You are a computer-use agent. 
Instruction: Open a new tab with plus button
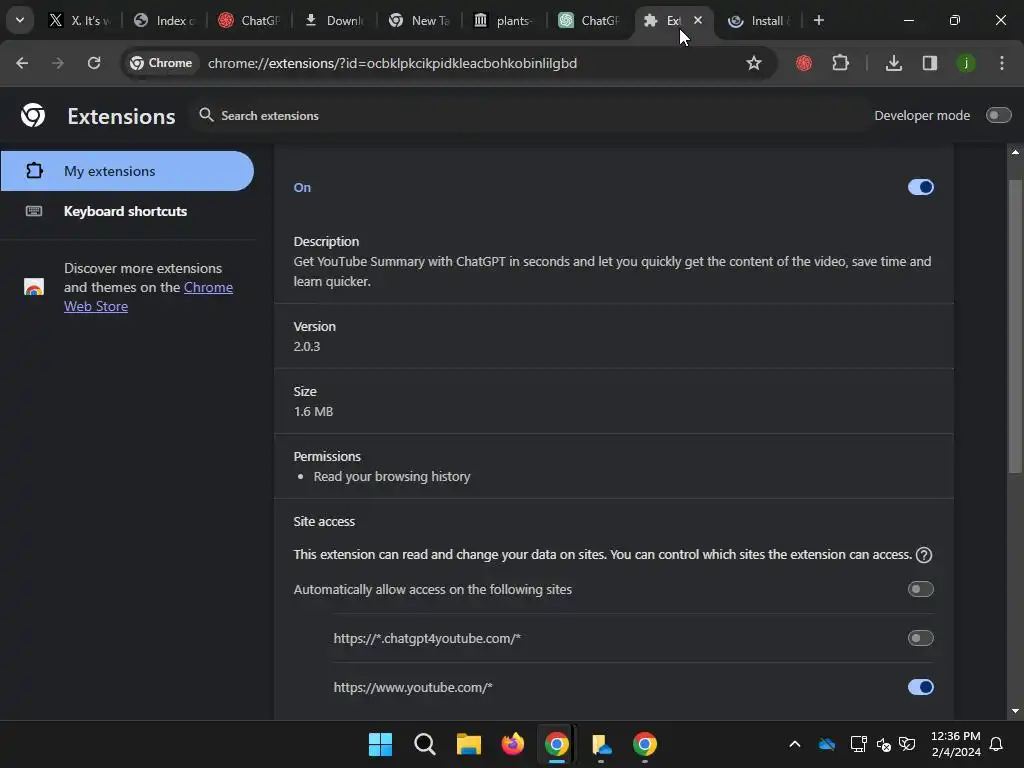[818, 20]
